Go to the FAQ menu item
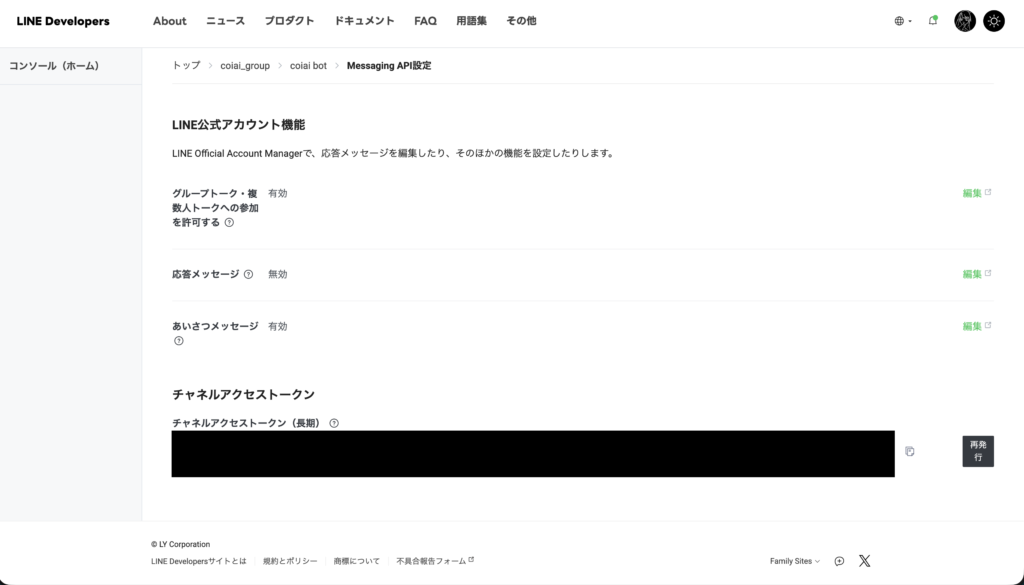 (x=425, y=21)
